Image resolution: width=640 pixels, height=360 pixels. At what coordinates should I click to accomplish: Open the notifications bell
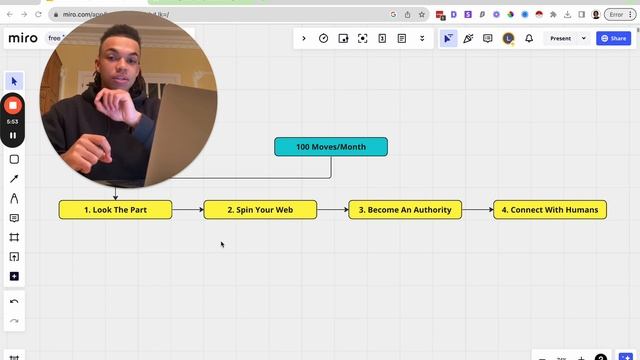[529, 38]
